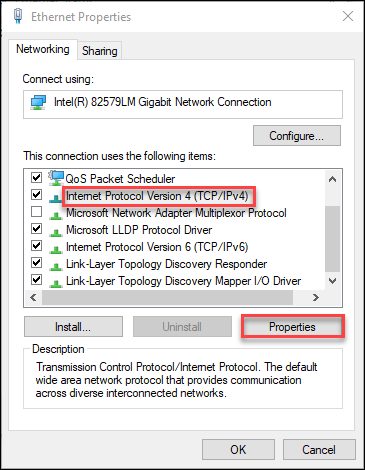Click the Link-Layer Topology Discovery Responder icon

56,267
